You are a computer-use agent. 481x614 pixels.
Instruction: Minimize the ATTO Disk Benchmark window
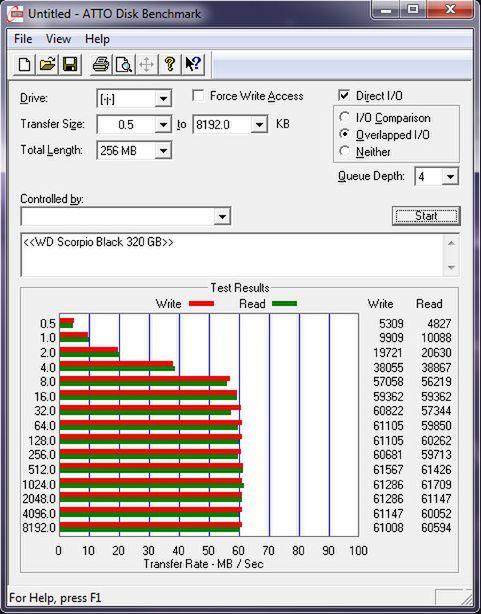click(386, 10)
